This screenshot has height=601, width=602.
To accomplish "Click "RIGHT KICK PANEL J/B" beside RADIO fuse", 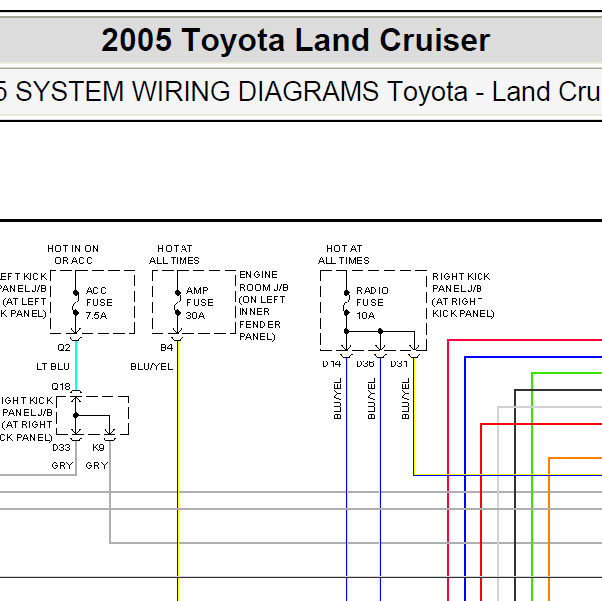I will pos(461,283).
